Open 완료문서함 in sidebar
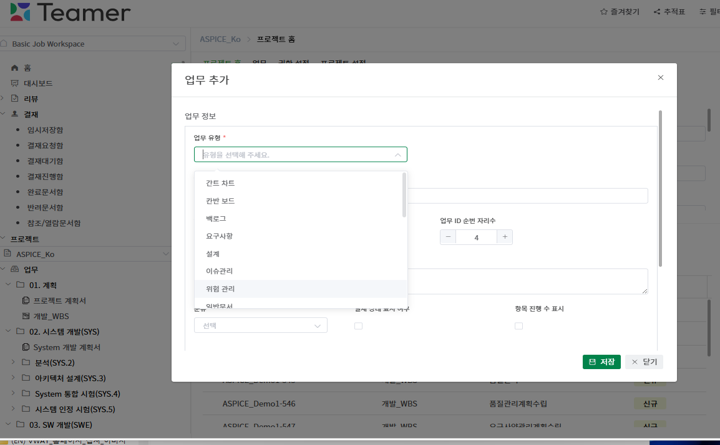The height and width of the screenshot is (445, 720). (x=45, y=192)
